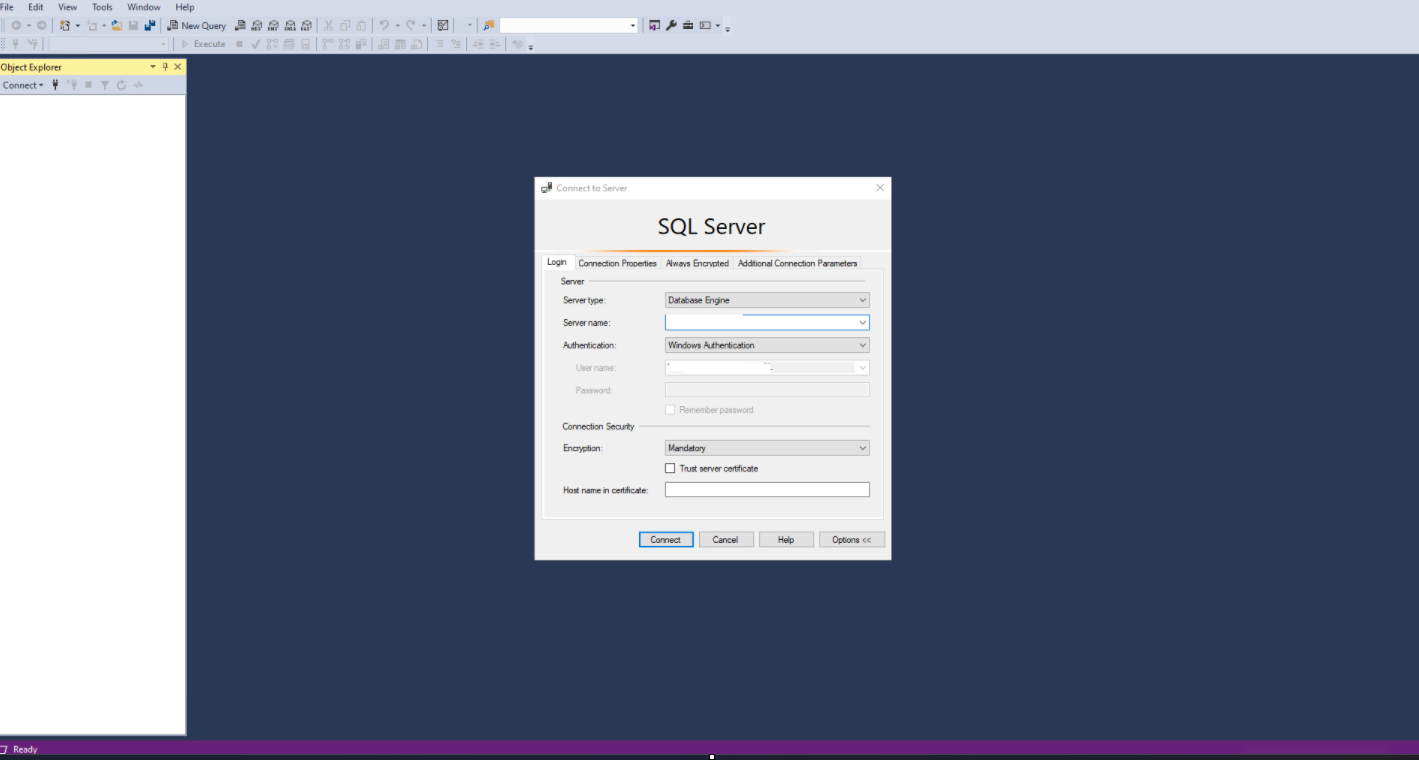Open the Window menu

point(144,7)
